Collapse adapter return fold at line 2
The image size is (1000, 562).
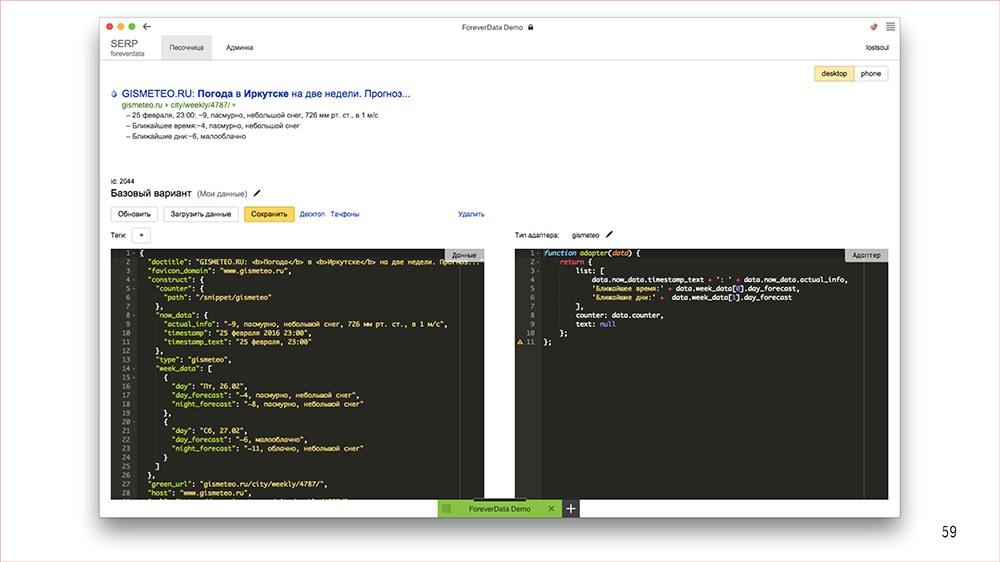(538, 262)
